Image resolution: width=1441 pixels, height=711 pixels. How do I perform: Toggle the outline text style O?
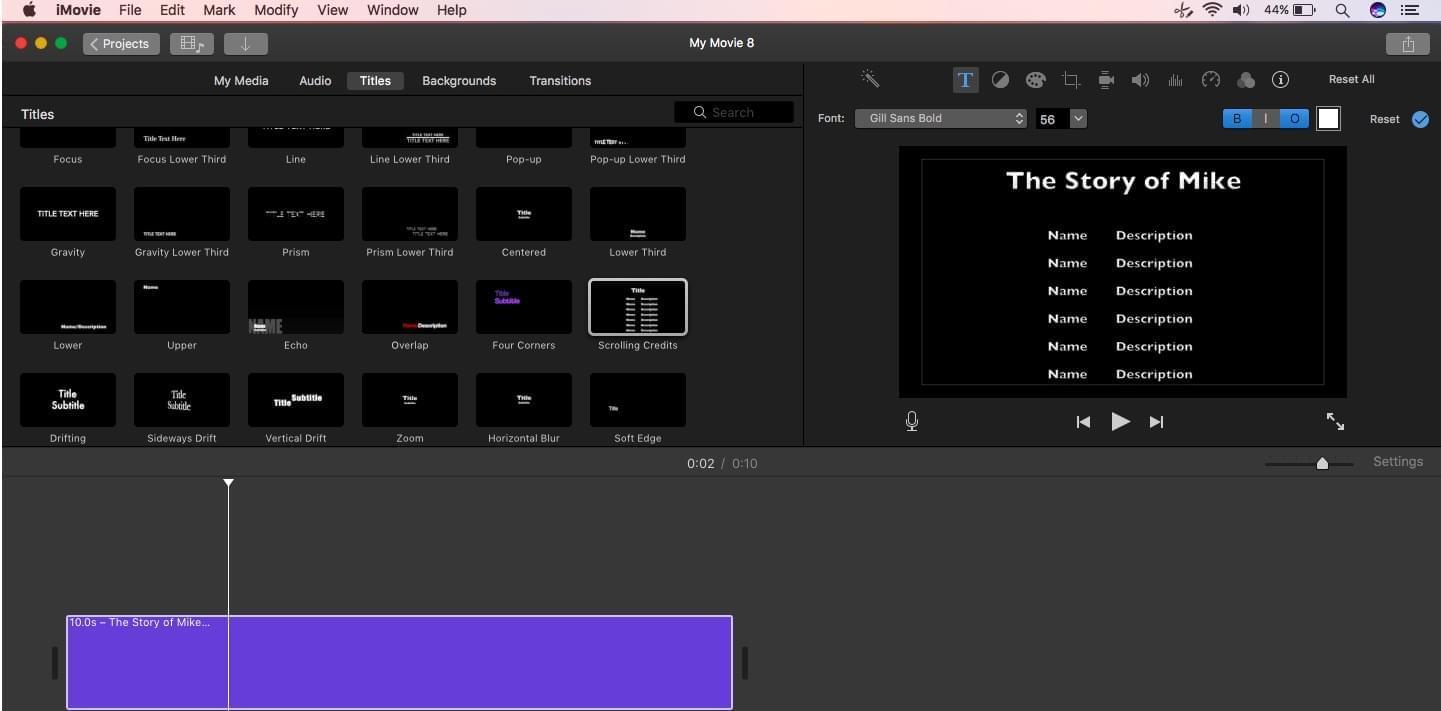point(1294,118)
